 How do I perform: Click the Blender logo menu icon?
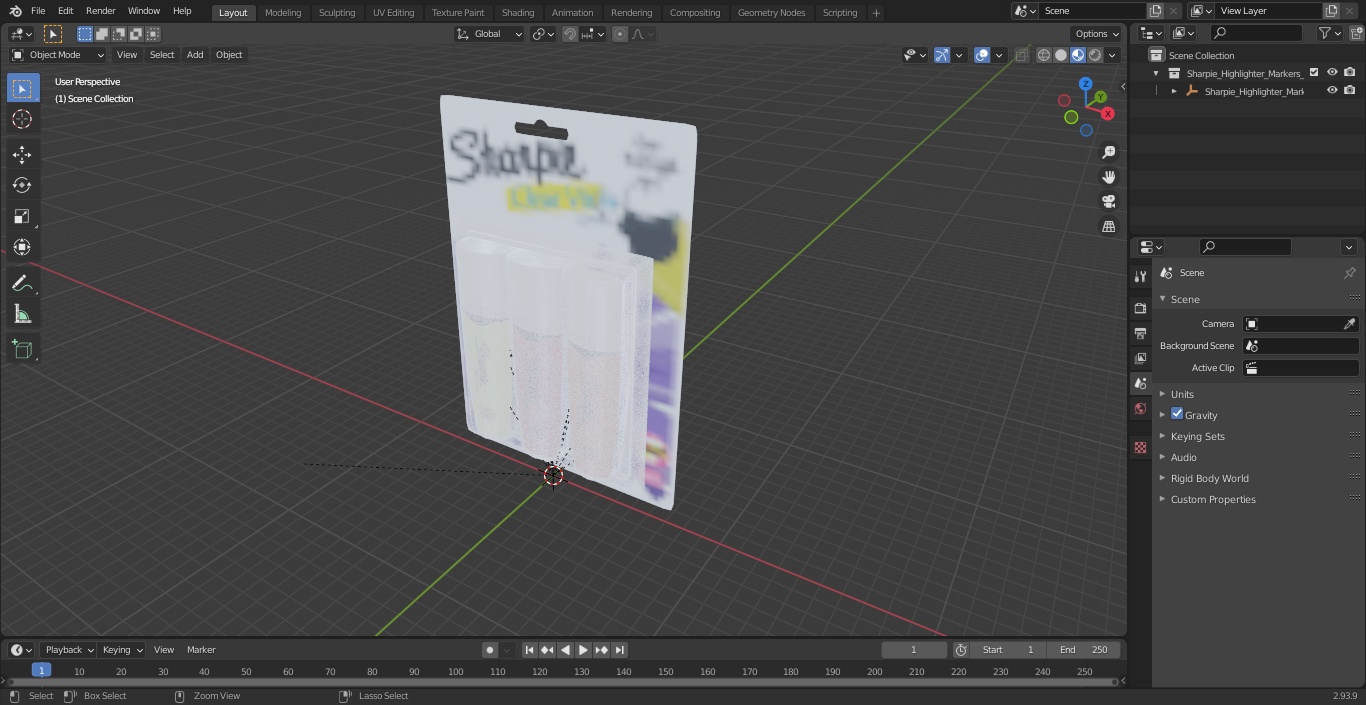click(x=15, y=11)
